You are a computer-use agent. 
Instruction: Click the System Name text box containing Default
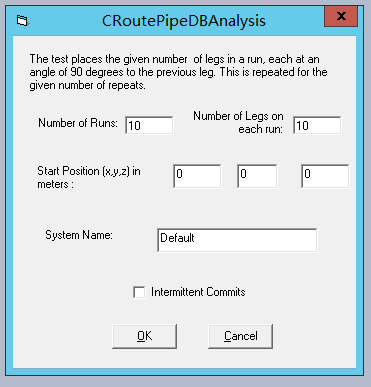coord(237,240)
